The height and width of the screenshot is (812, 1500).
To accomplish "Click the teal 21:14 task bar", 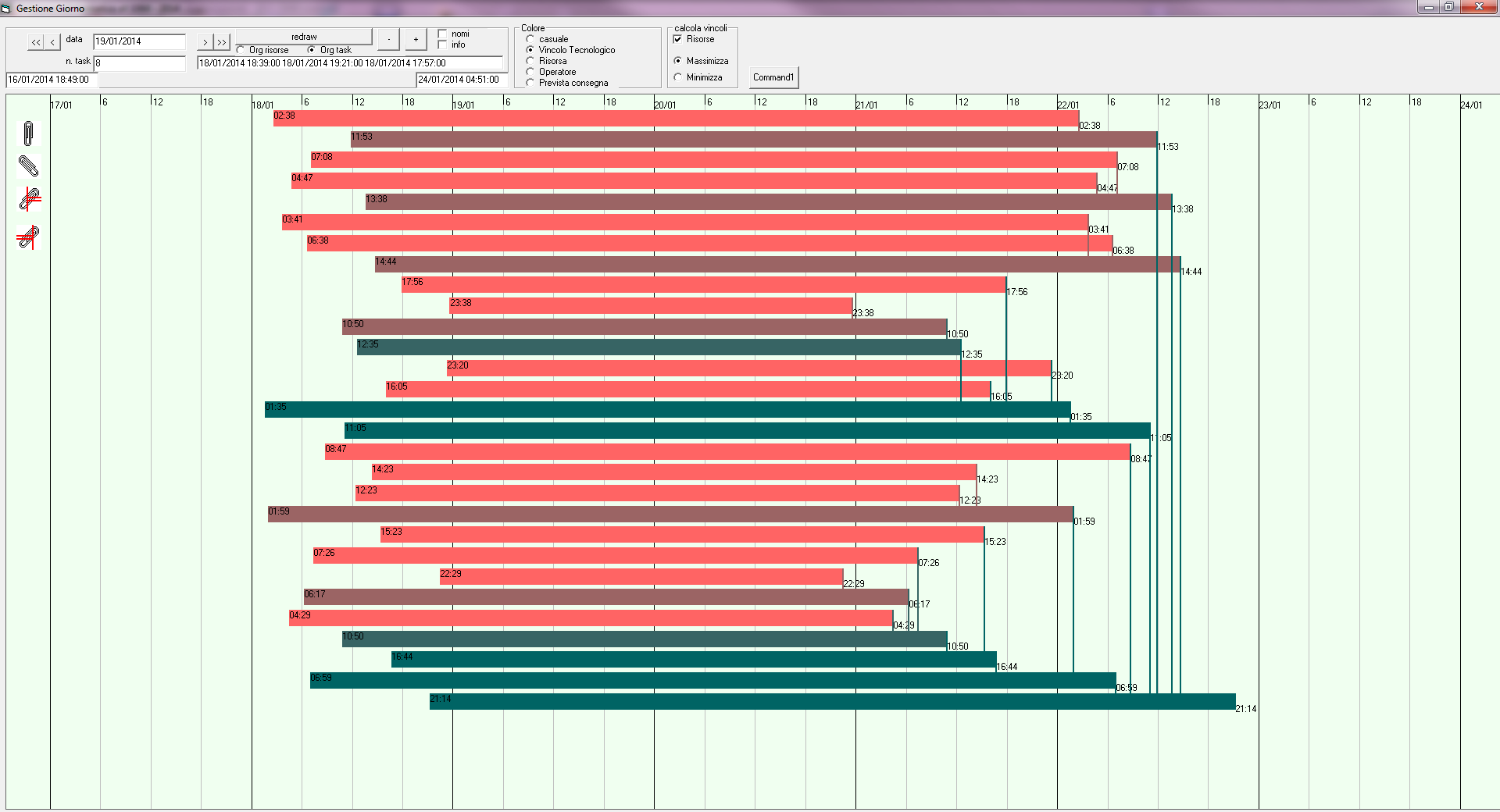I will pyautogui.click(x=832, y=701).
